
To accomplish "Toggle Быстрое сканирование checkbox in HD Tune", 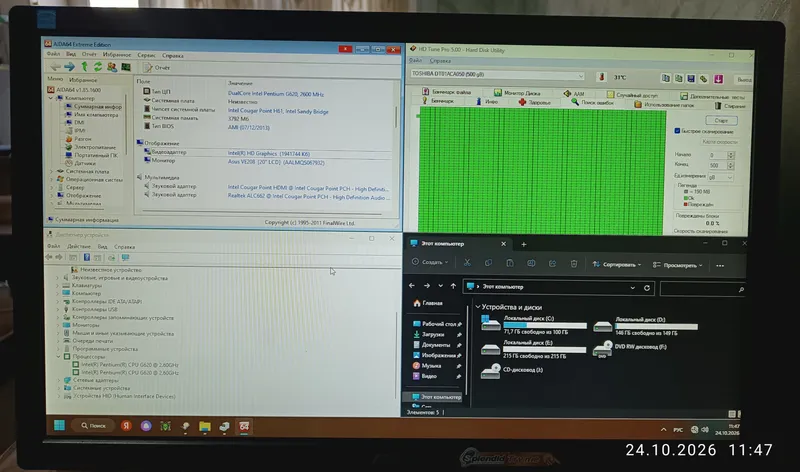I will (x=677, y=131).
